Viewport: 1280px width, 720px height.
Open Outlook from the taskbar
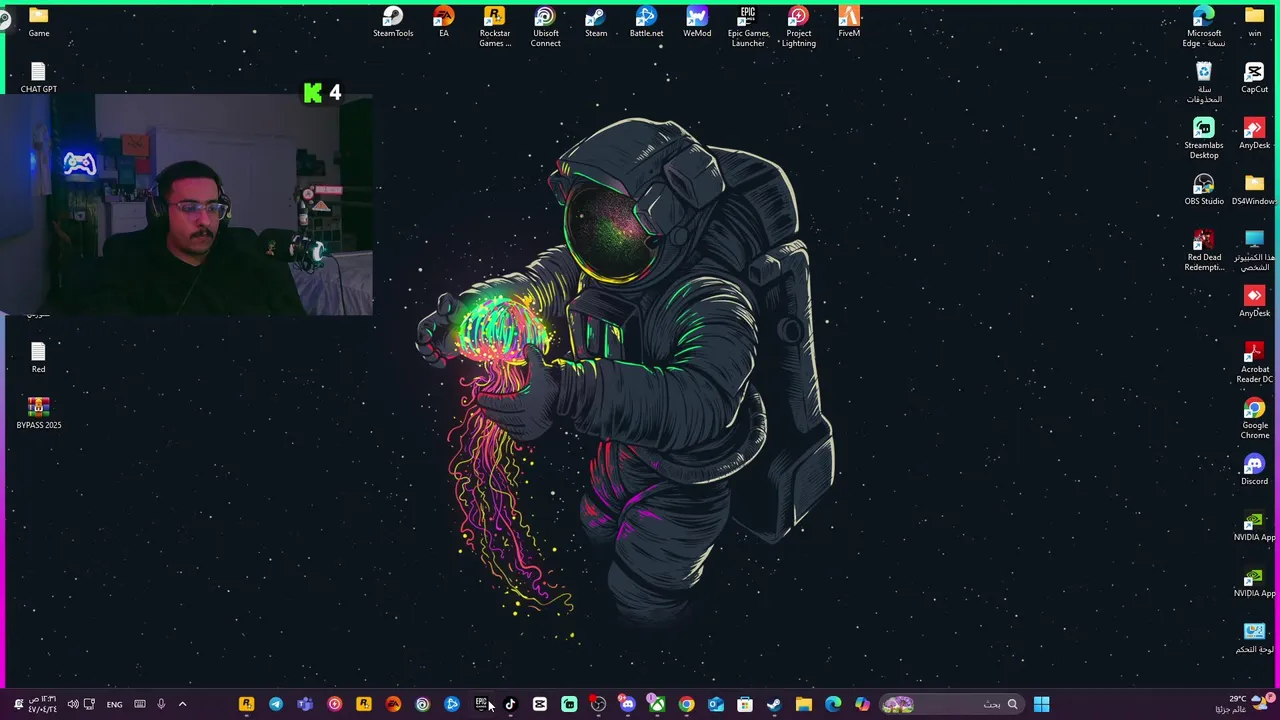(x=716, y=704)
